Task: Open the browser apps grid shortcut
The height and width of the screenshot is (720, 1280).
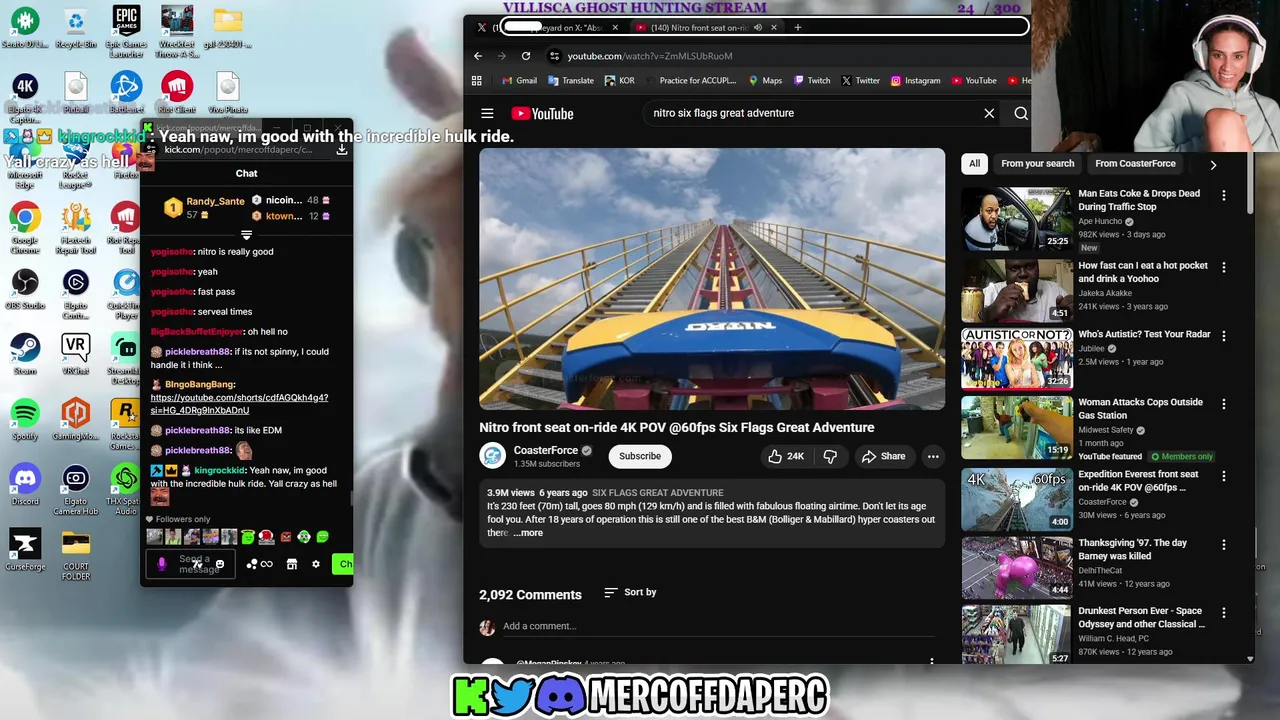Action: tap(477, 81)
